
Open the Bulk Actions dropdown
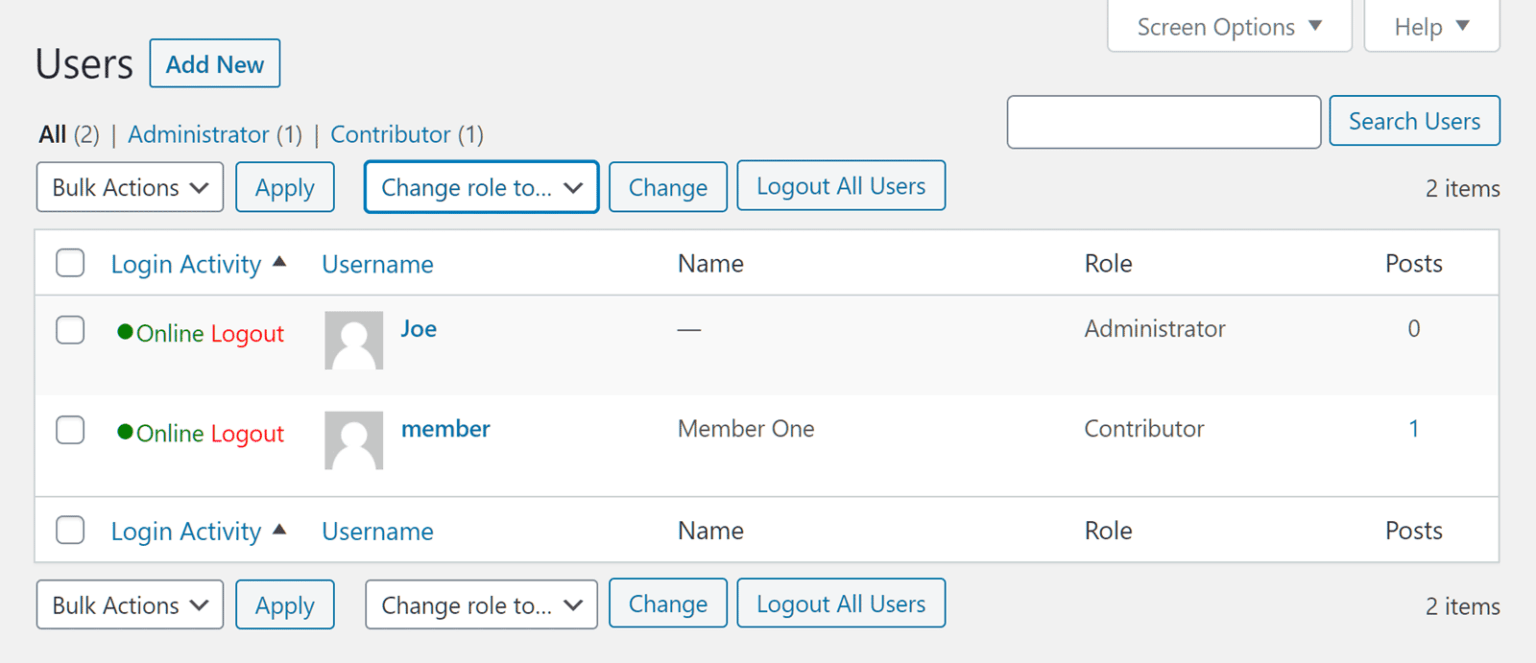tap(129, 187)
